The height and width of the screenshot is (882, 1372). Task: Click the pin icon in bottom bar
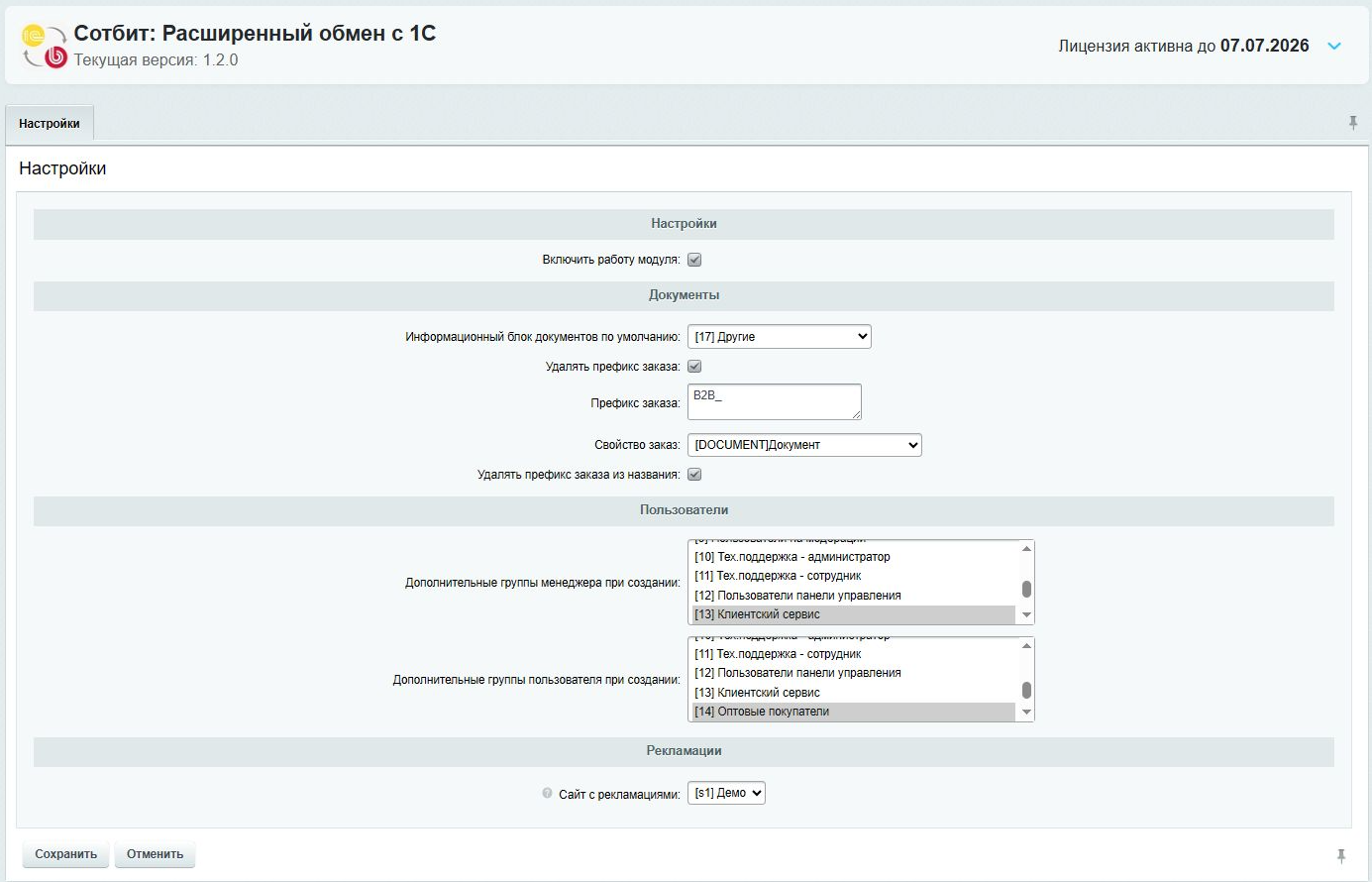coord(1341,855)
